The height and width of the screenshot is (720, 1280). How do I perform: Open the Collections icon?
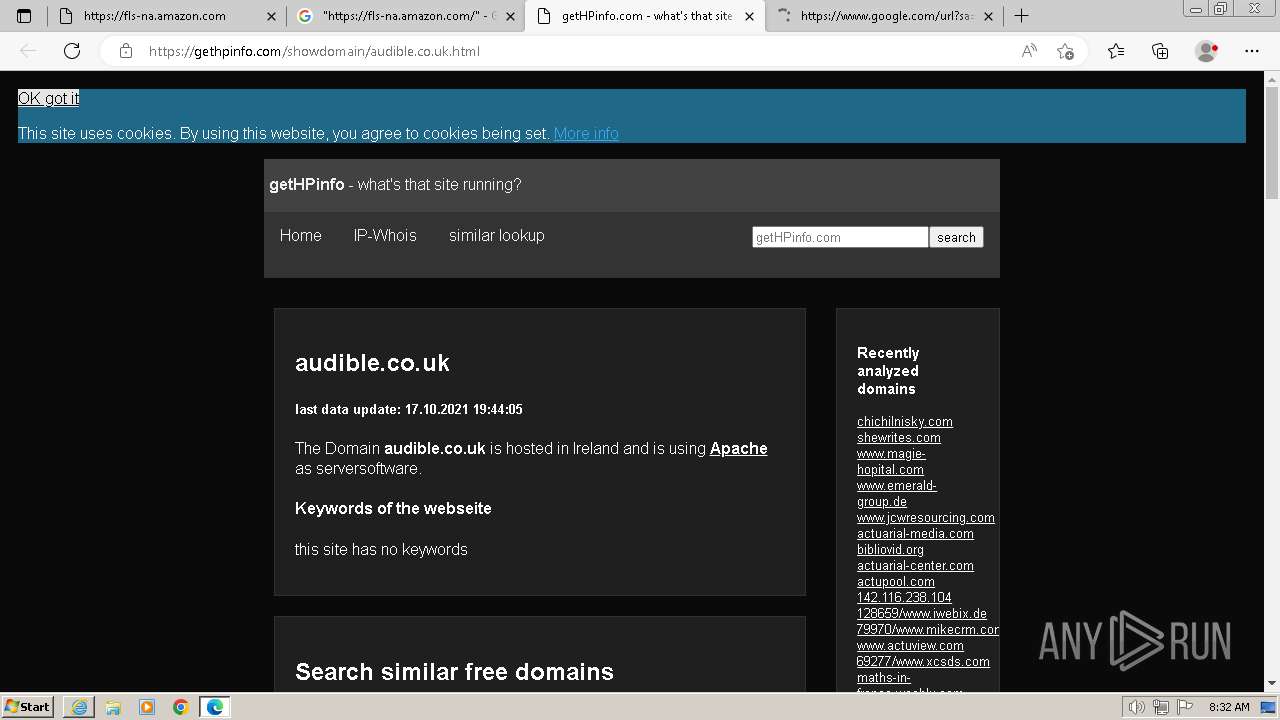point(1160,51)
